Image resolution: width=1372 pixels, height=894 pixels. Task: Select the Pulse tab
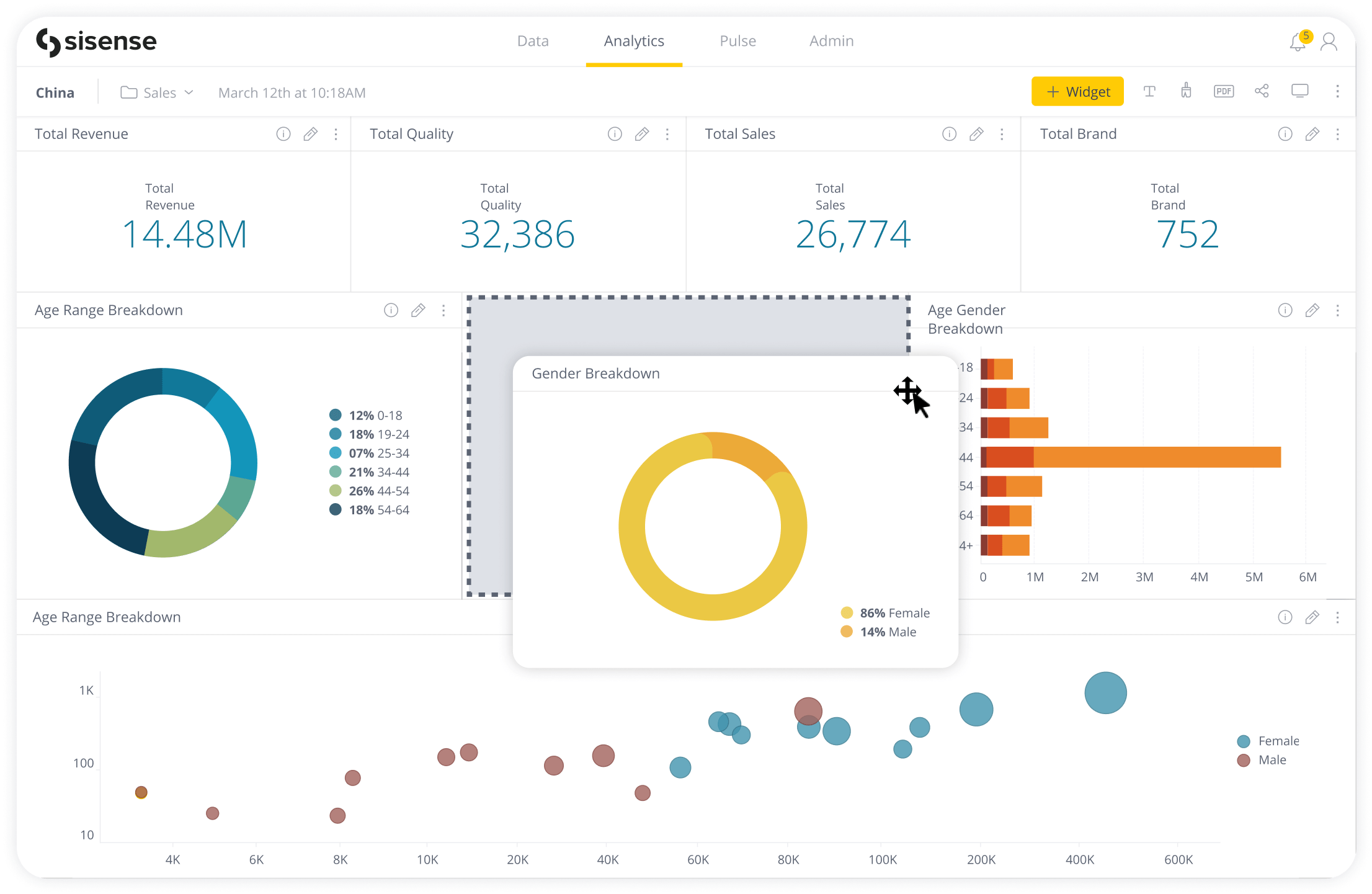tap(738, 40)
